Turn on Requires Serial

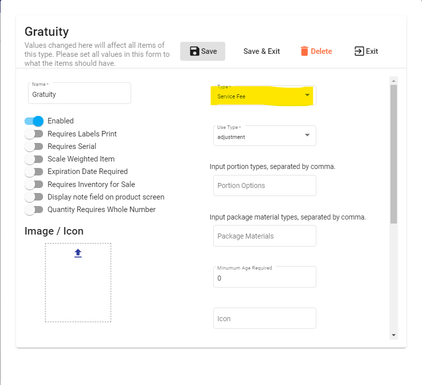click(34, 146)
